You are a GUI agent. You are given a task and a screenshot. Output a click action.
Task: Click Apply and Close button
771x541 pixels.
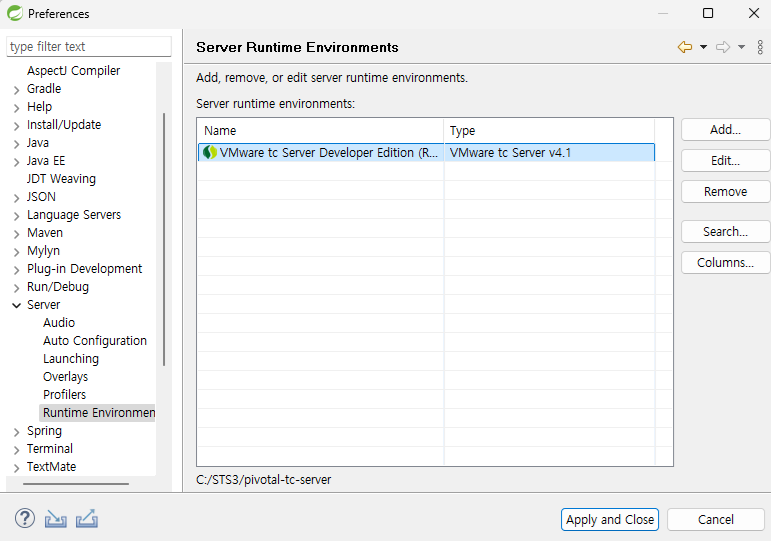610,519
